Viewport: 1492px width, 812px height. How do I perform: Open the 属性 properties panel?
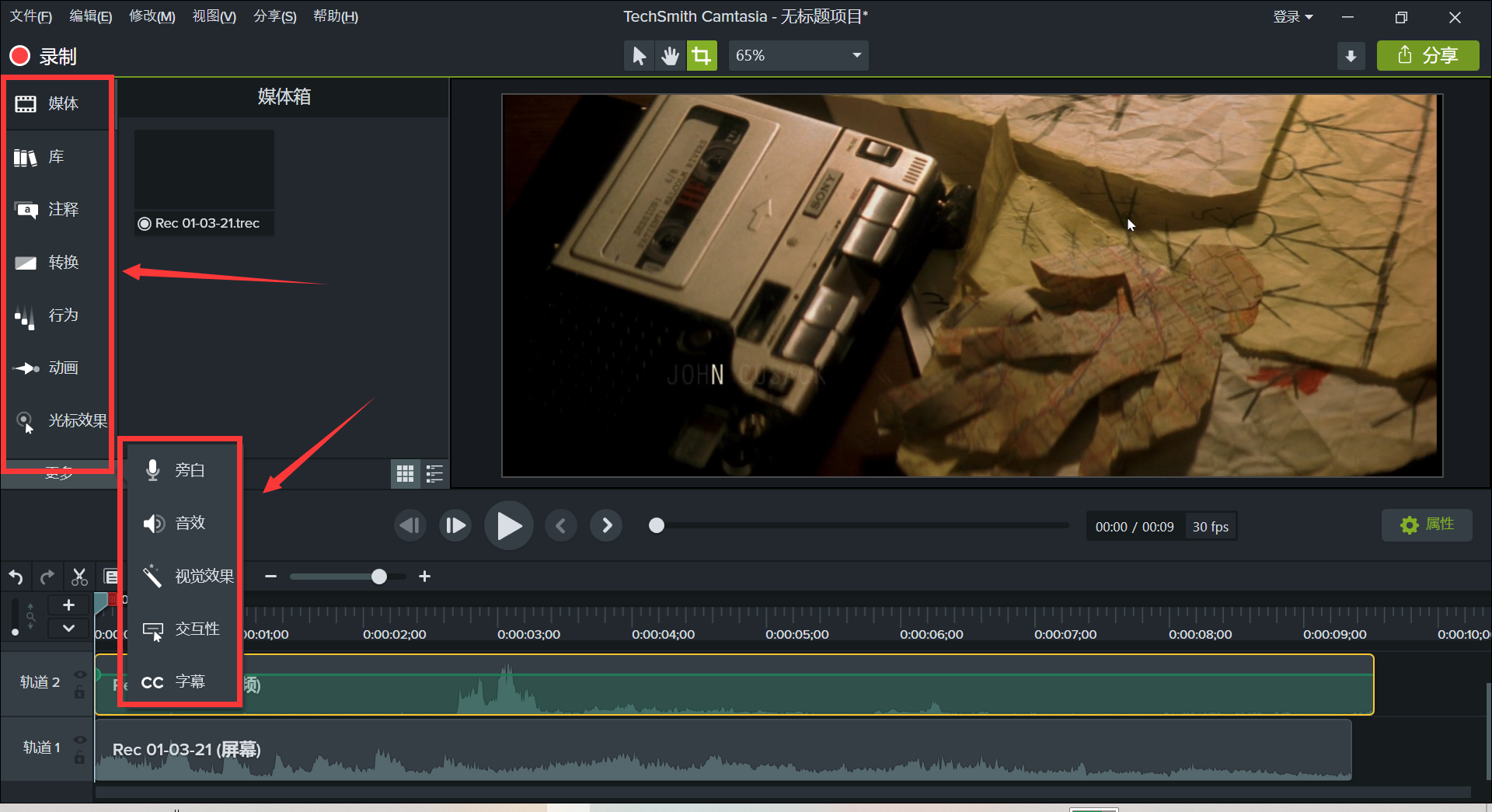pos(1427,524)
